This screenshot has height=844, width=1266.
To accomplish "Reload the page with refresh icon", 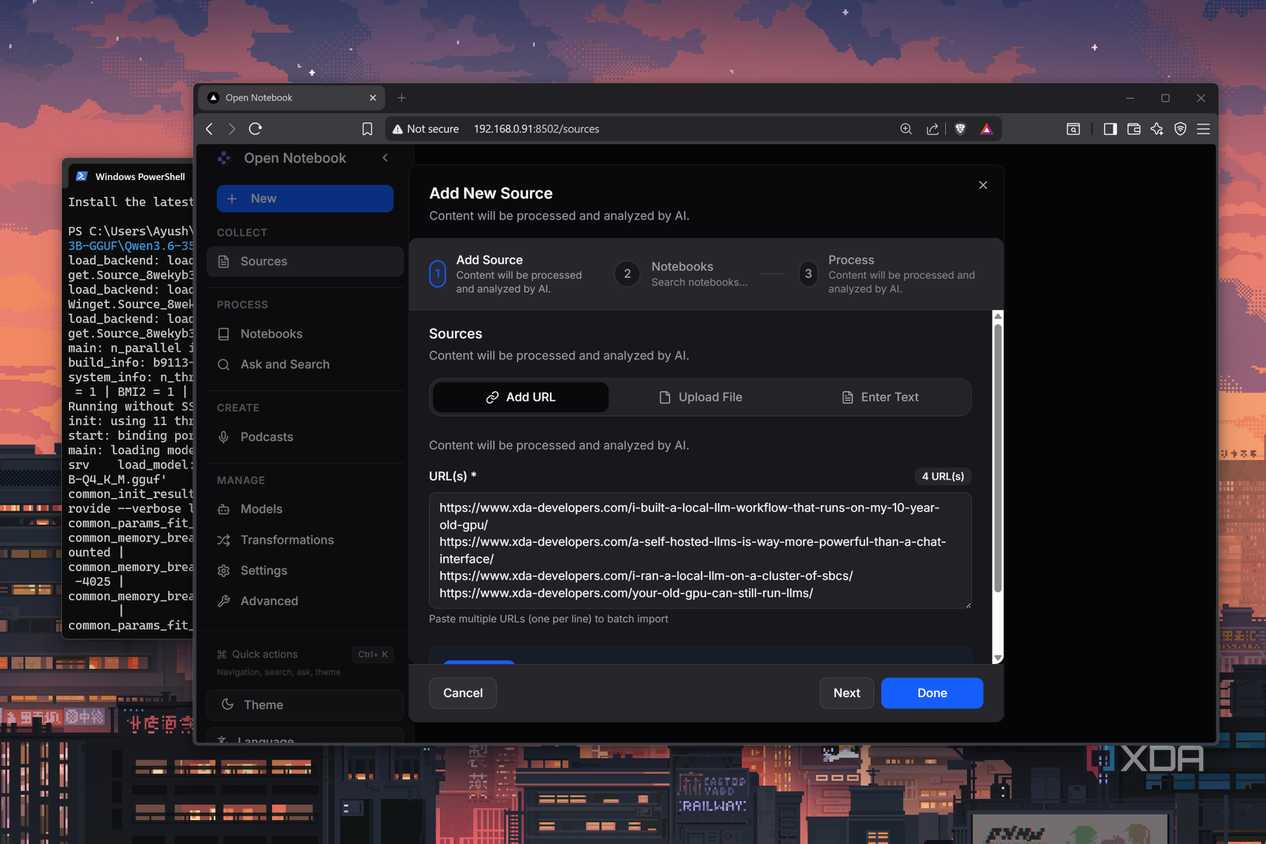I will tap(255, 129).
